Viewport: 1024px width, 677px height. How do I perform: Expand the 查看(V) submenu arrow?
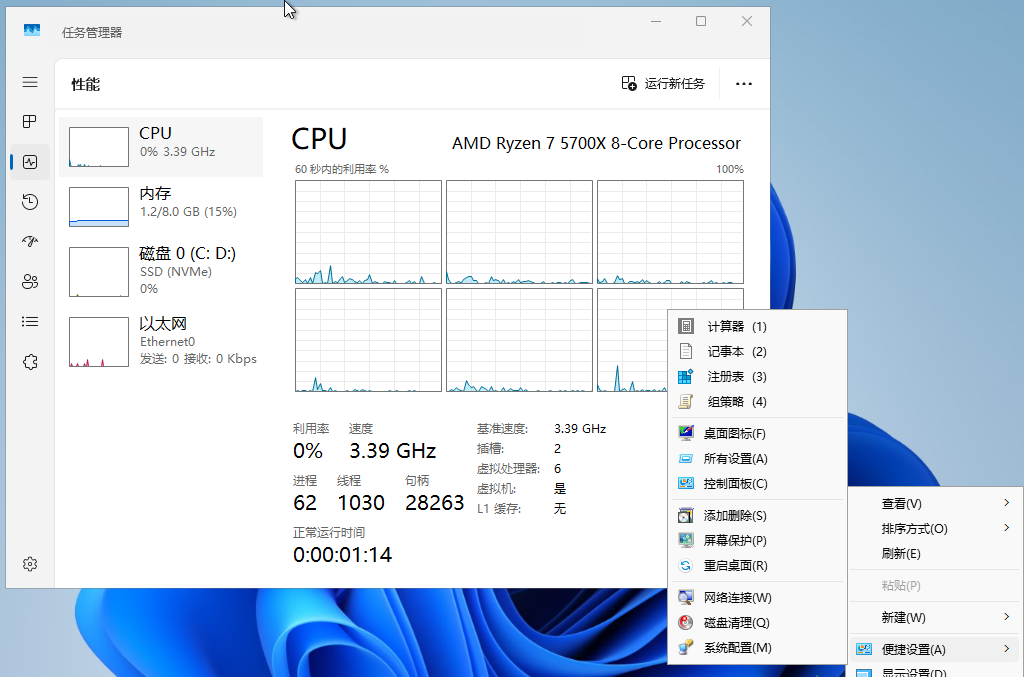click(1006, 503)
